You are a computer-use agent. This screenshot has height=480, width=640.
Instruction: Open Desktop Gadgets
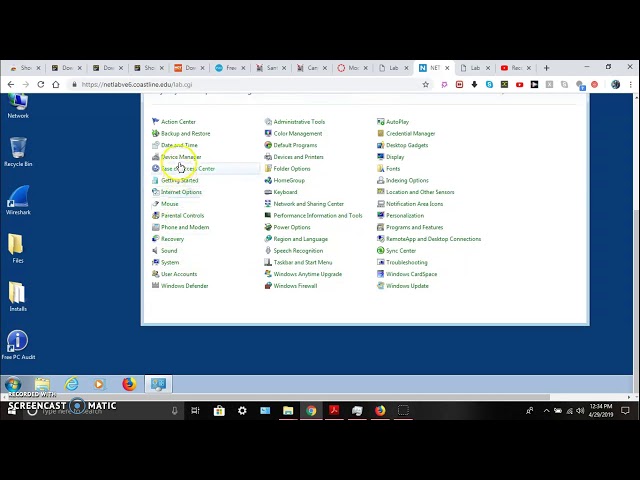point(407,145)
